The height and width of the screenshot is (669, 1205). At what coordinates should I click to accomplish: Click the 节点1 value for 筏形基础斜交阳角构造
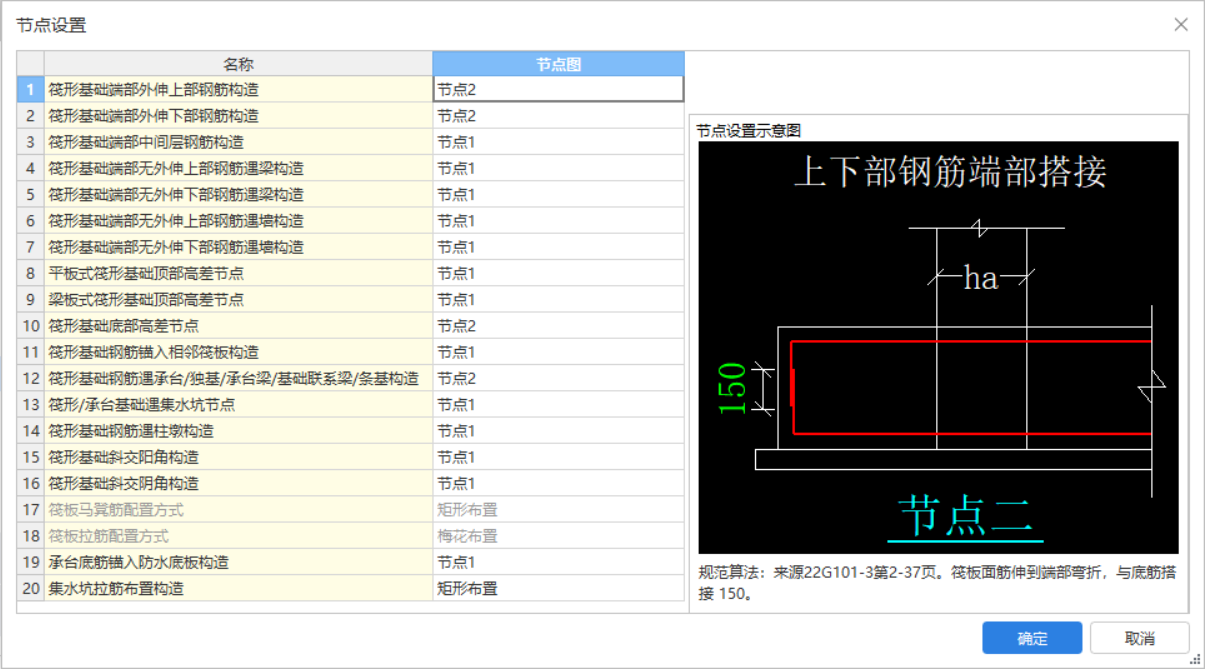(x=559, y=457)
